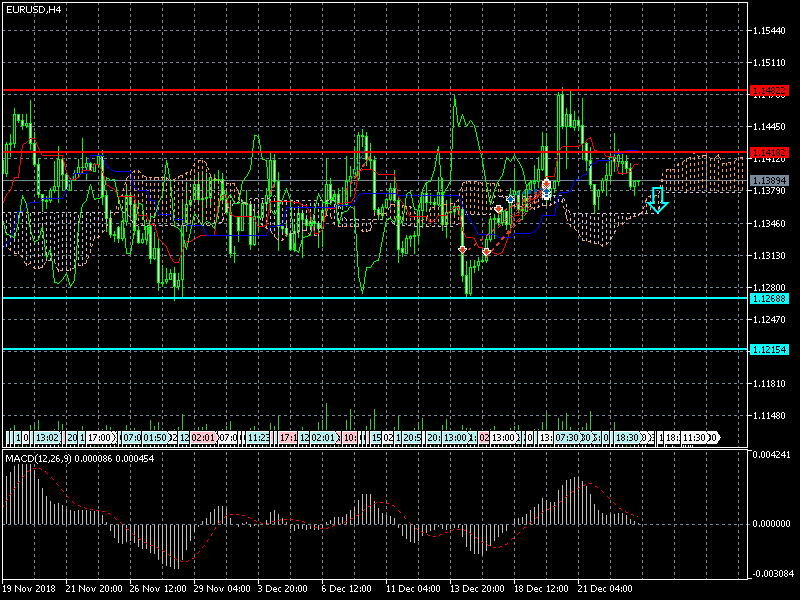Click the 19 Nov 2018 date label
The width and height of the screenshot is (800, 600).
tap(30, 588)
